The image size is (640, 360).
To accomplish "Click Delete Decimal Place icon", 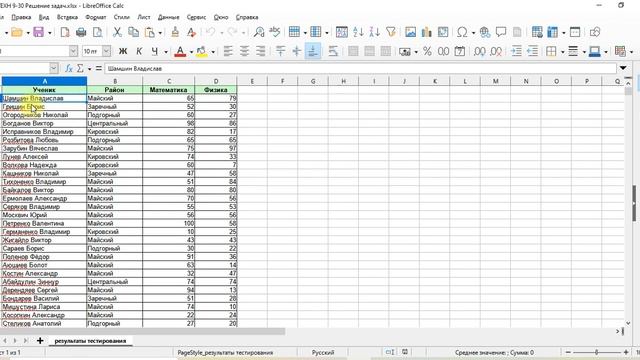I will coord(496,51).
